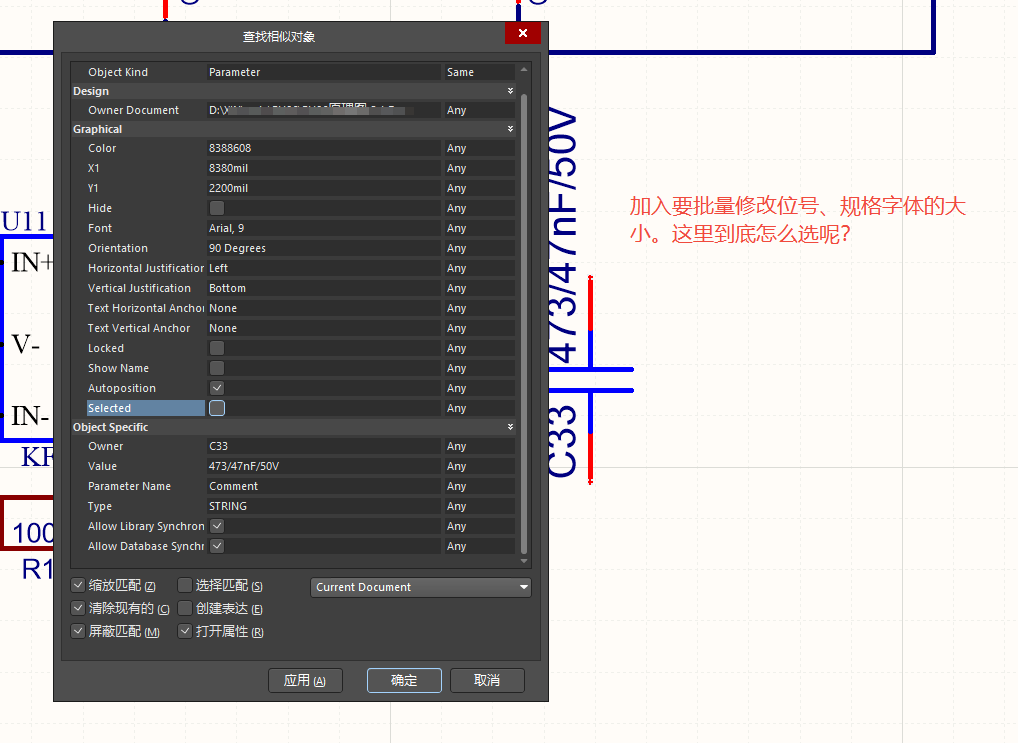Click the property list vertical scrollbar
This screenshot has height=743, width=1018.
(524, 323)
